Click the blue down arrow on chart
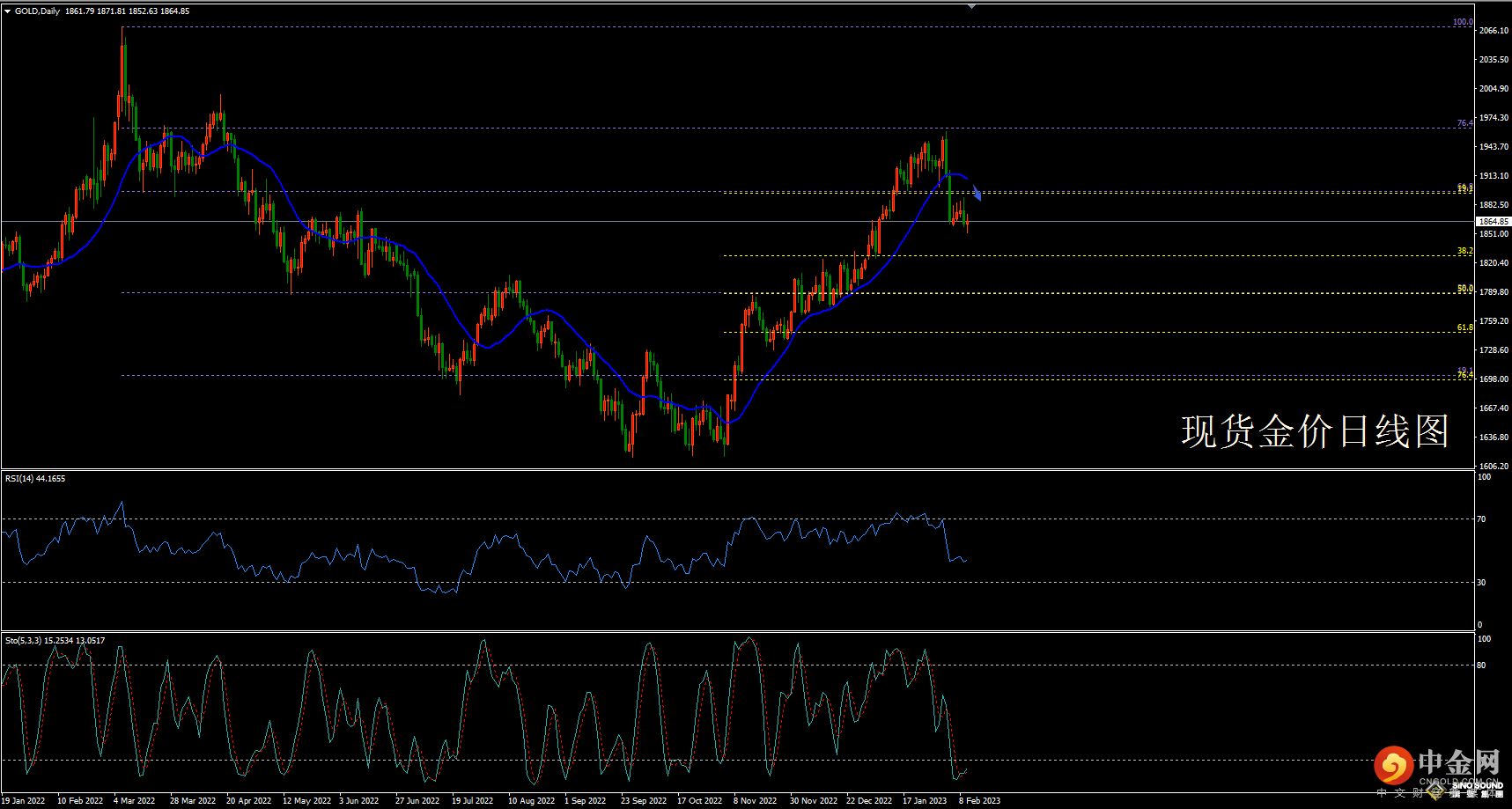Image resolution: width=1512 pixels, height=809 pixels. (x=977, y=194)
